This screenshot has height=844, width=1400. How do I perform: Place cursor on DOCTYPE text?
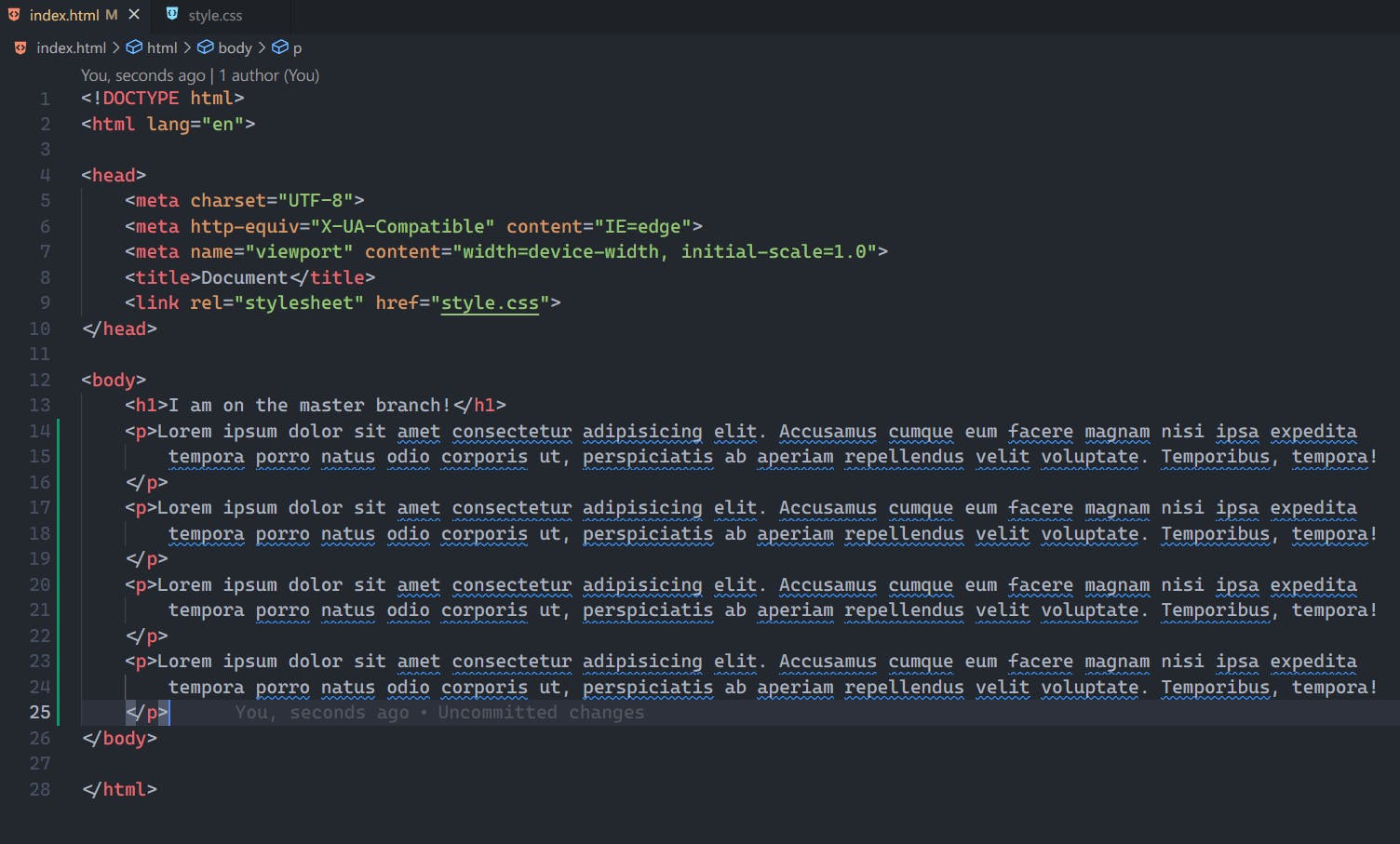141,98
